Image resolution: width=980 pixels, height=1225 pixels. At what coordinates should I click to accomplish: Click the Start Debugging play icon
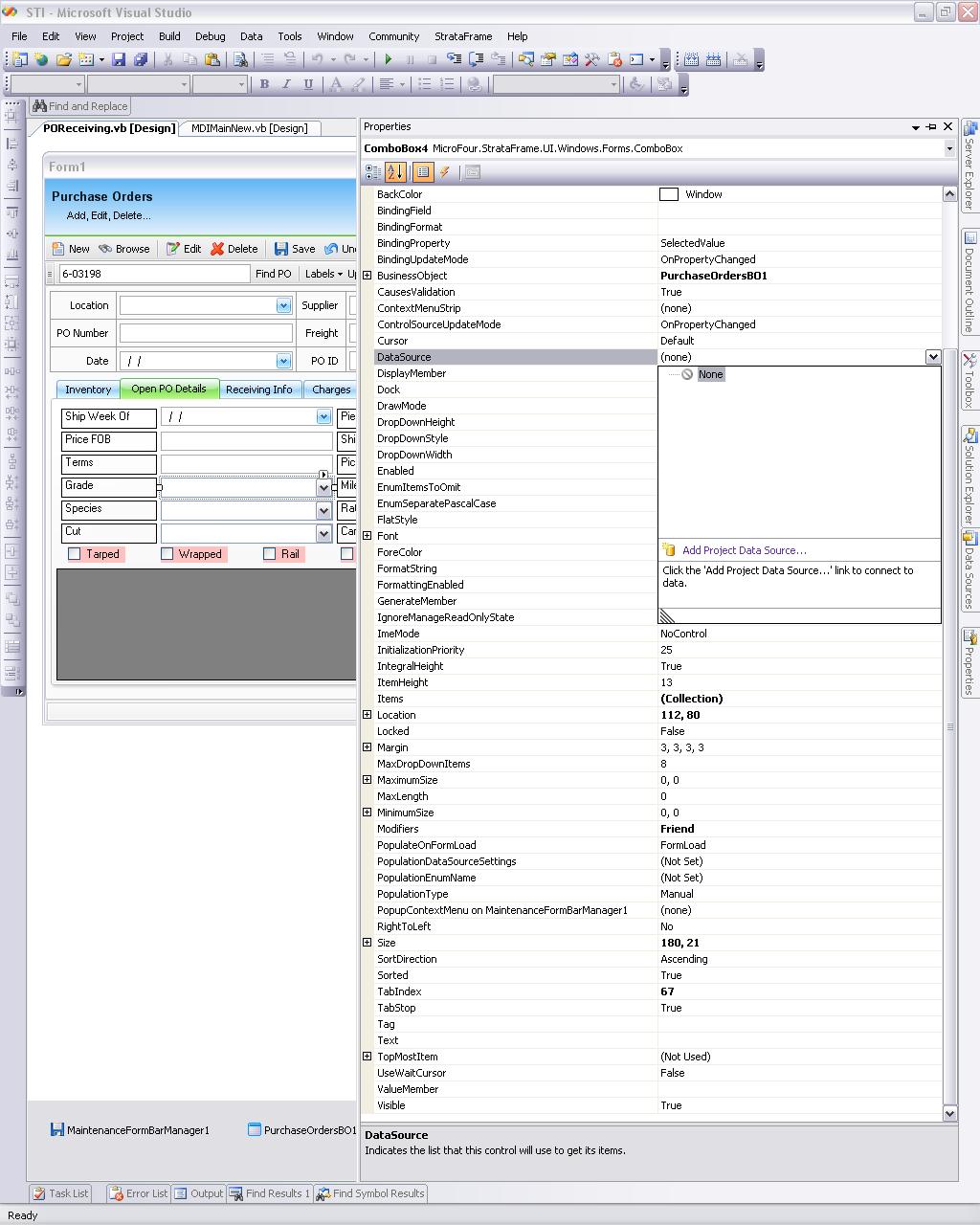(389, 59)
